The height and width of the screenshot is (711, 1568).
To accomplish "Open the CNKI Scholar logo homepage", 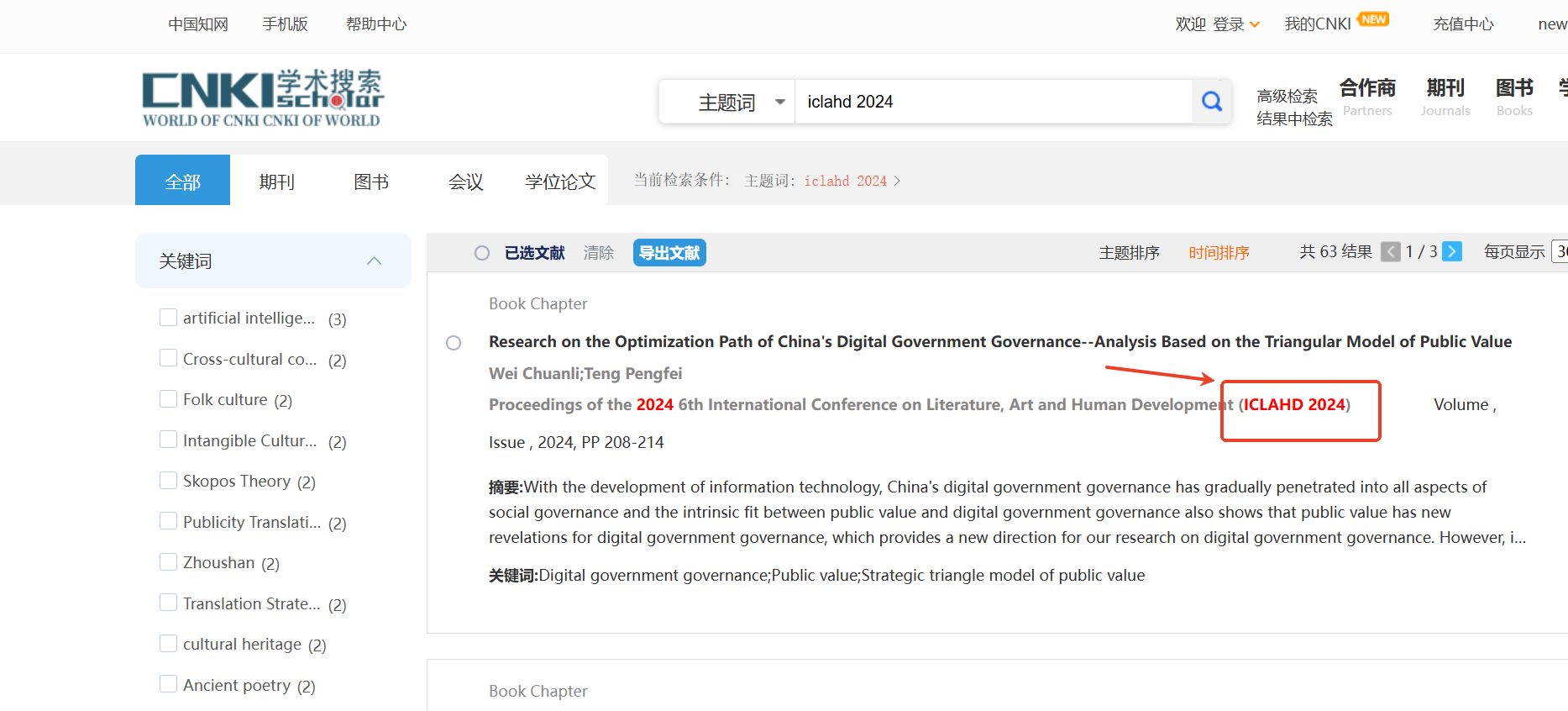I will pyautogui.click(x=262, y=98).
